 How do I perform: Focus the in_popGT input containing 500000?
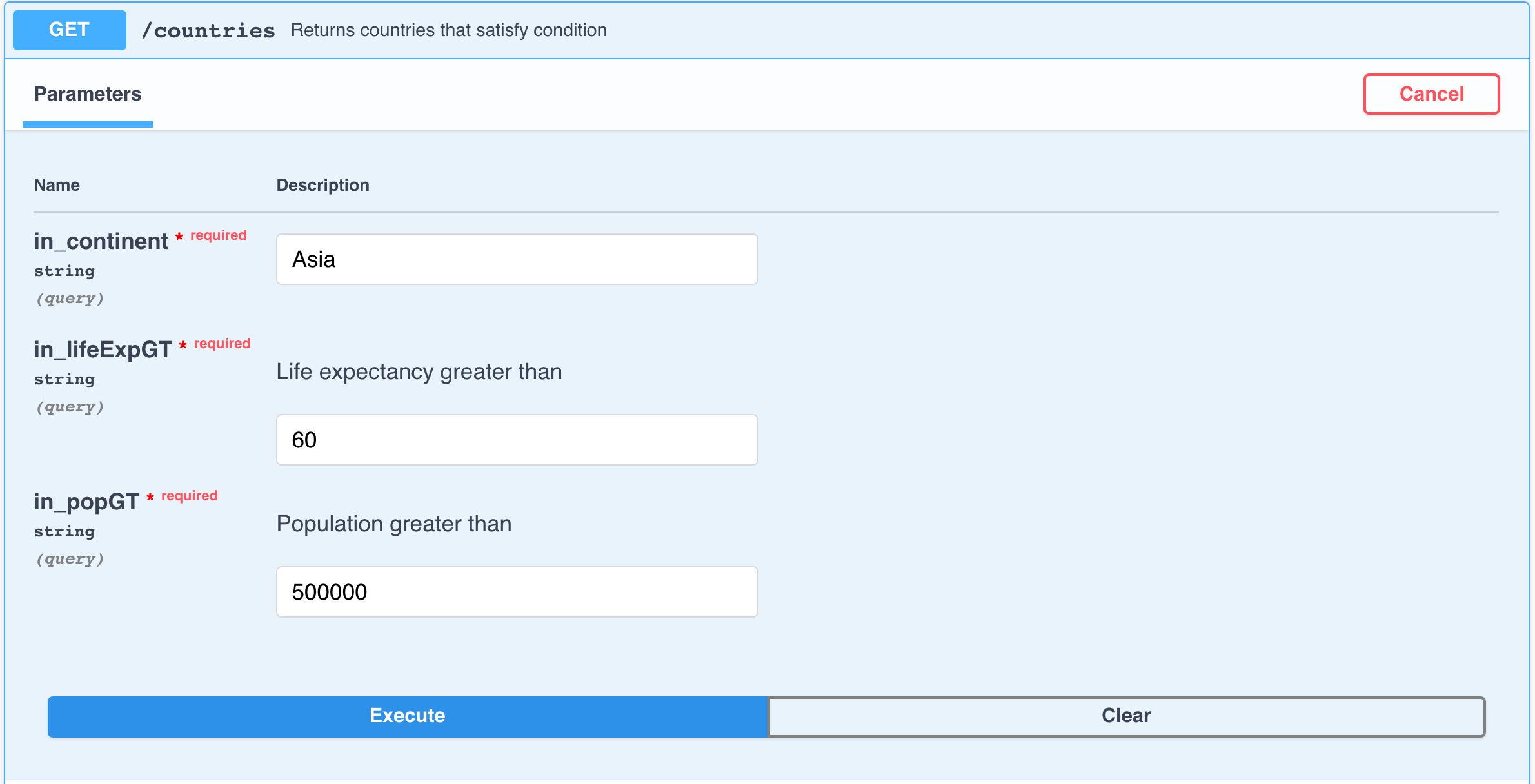point(517,592)
